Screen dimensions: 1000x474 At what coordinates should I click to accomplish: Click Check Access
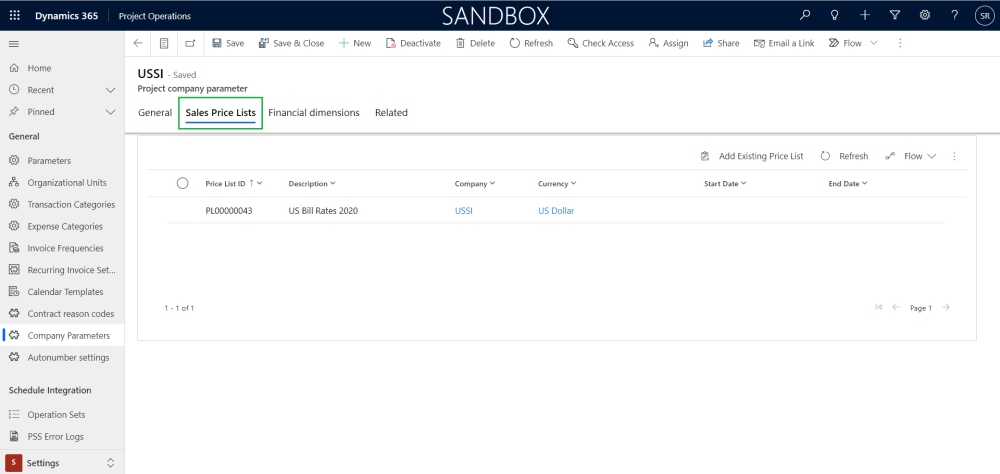pyautogui.click(x=600, y=43)
